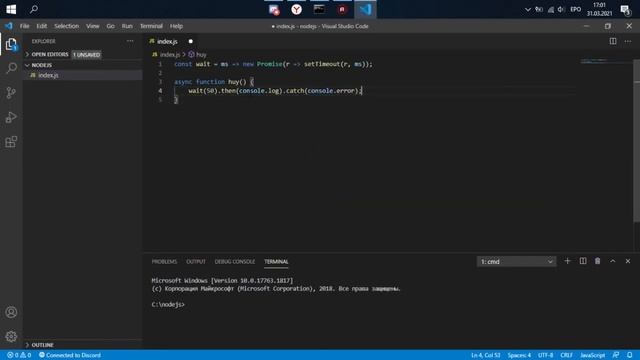Split the terminal panel
Image resolution: width=640 pixels, height=360 pixels.
point(583,261)
